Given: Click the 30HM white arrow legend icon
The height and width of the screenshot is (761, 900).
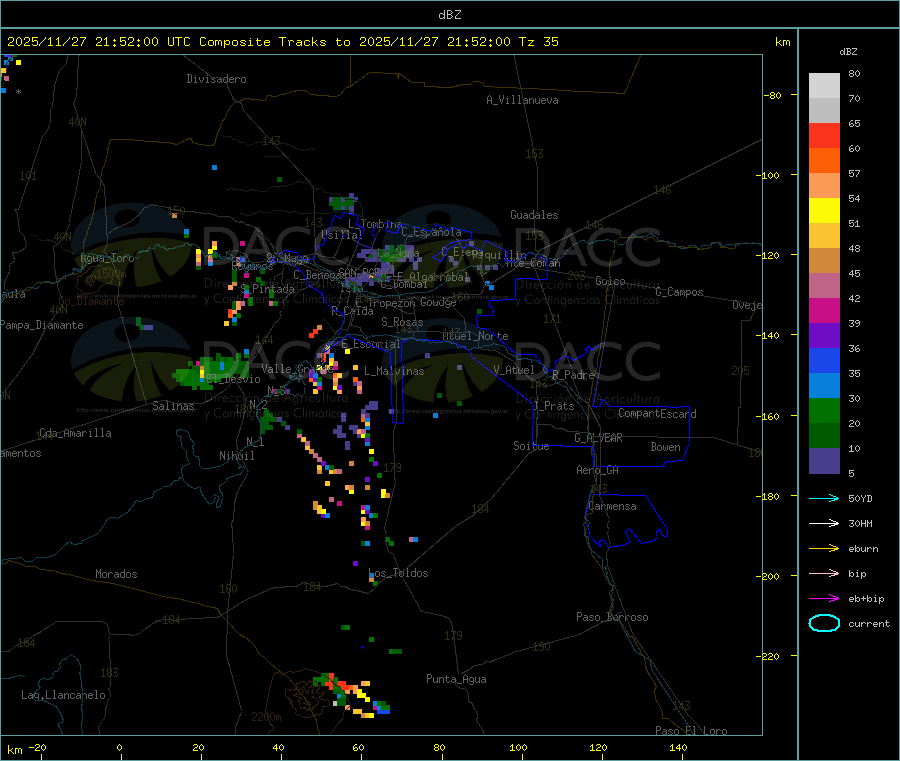Looking at the screenshot, I should point(824,523).
